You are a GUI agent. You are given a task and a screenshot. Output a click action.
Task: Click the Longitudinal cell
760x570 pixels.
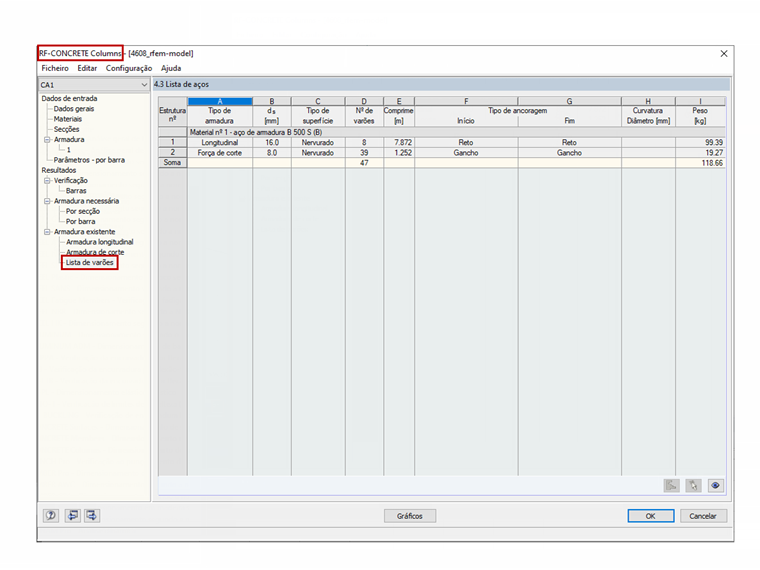pos(220,142)
